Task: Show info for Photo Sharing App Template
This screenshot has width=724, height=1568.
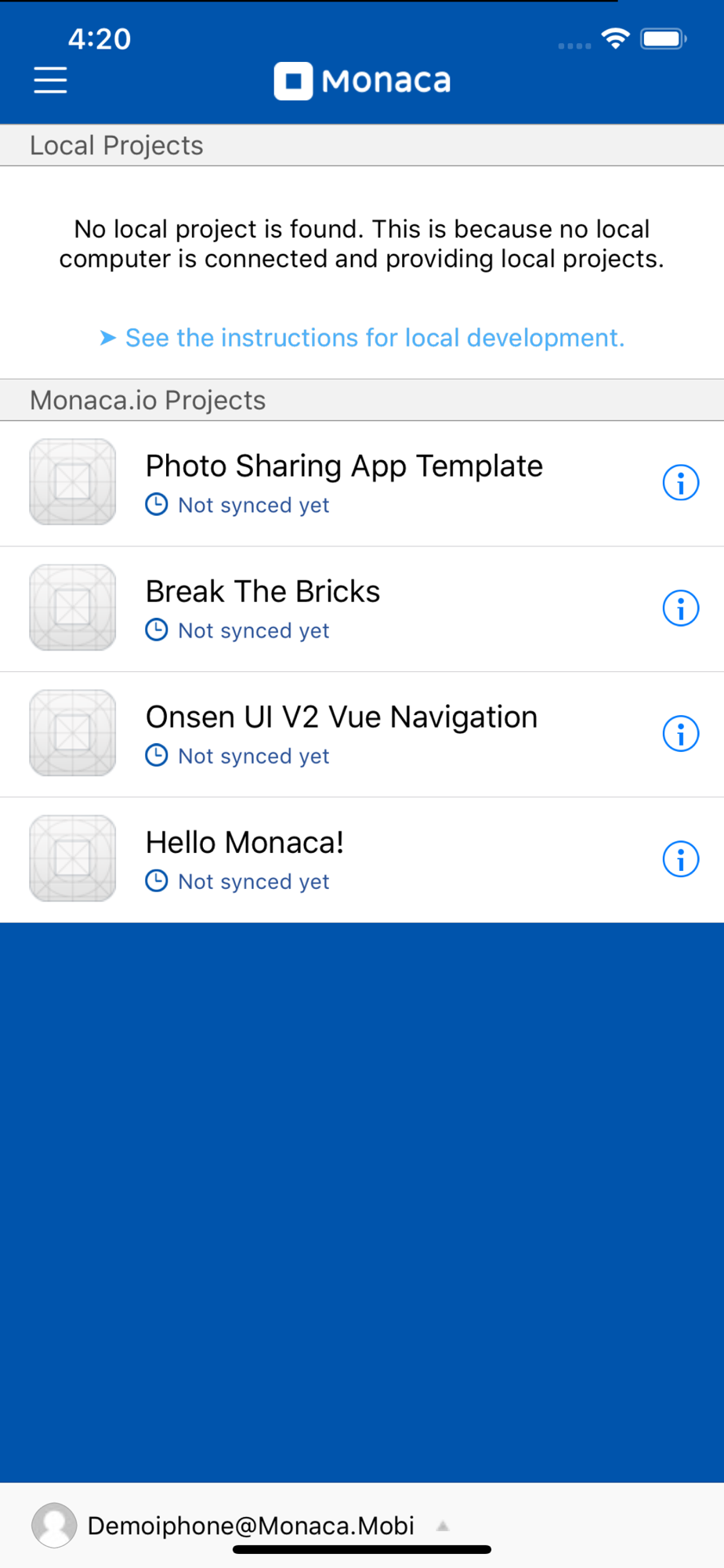Action: click(680, 483)
